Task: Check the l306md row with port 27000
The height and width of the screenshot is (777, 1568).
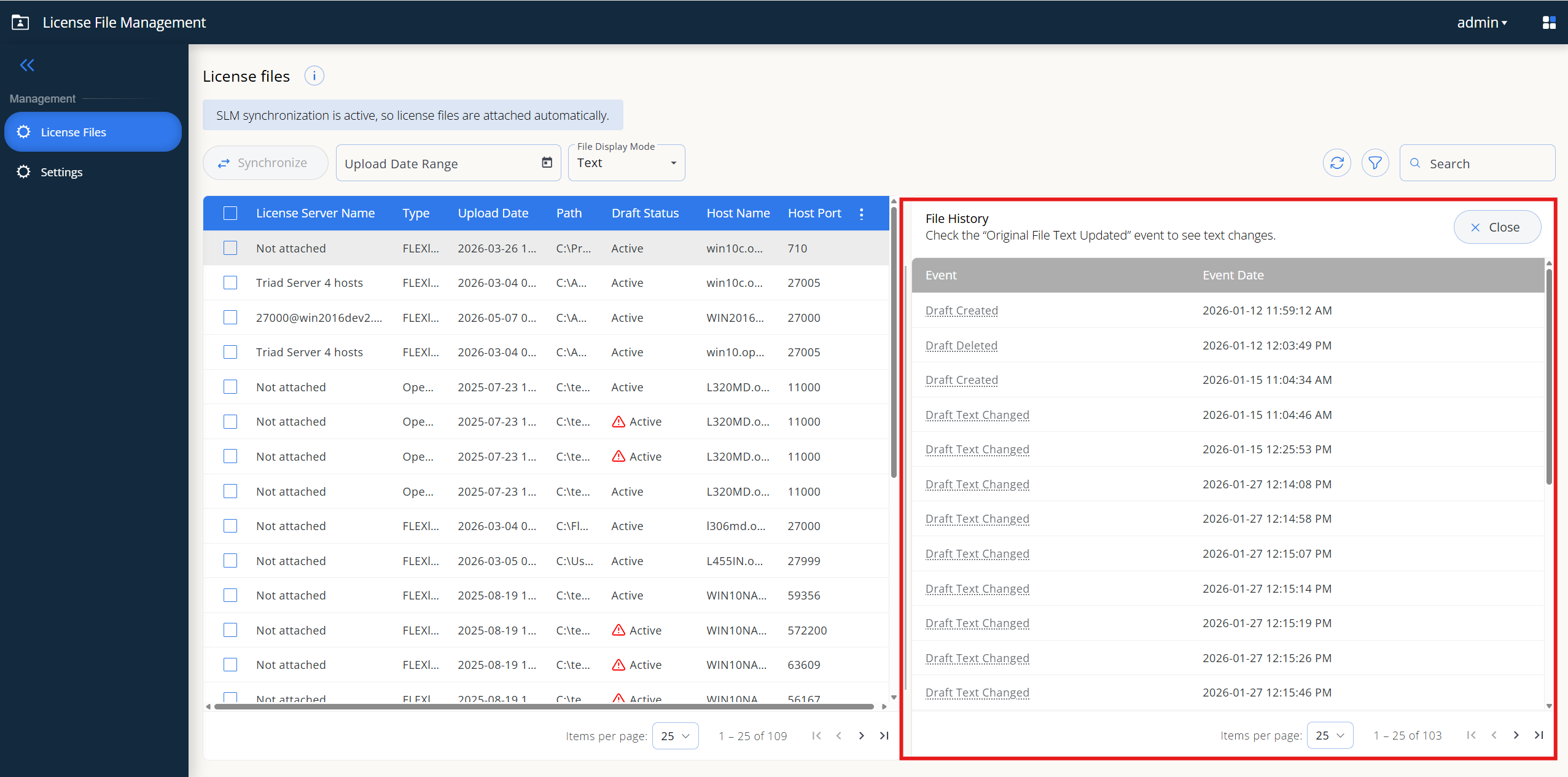Action: (230, 526)
